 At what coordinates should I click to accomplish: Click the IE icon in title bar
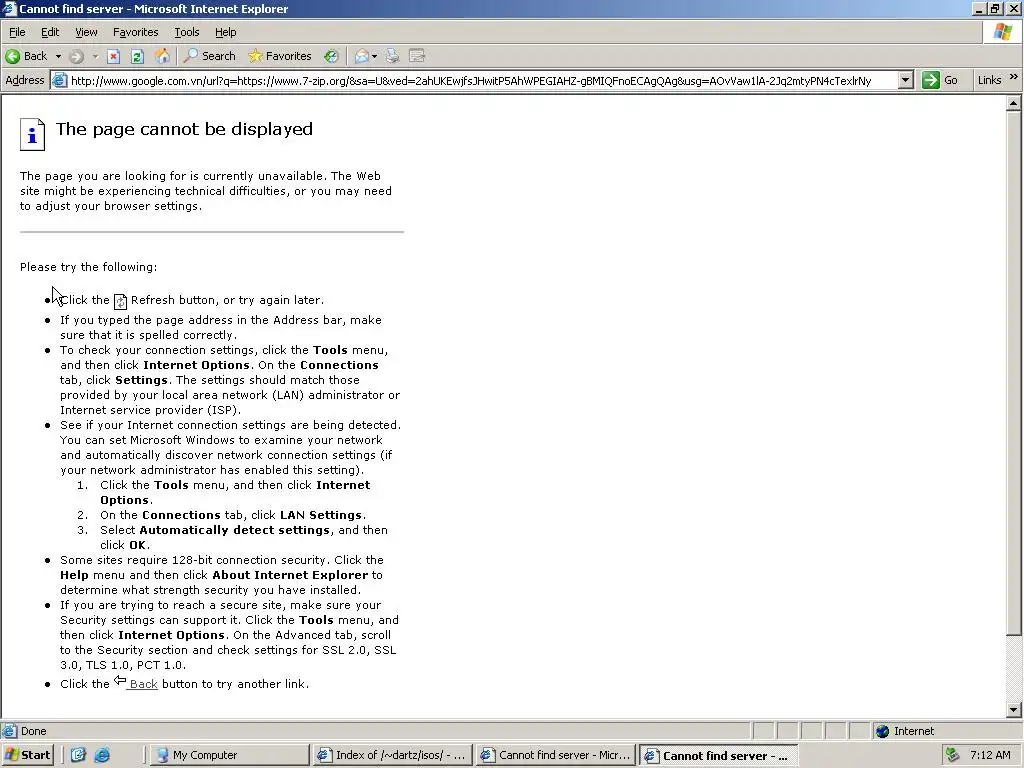[x=9, y=8]
